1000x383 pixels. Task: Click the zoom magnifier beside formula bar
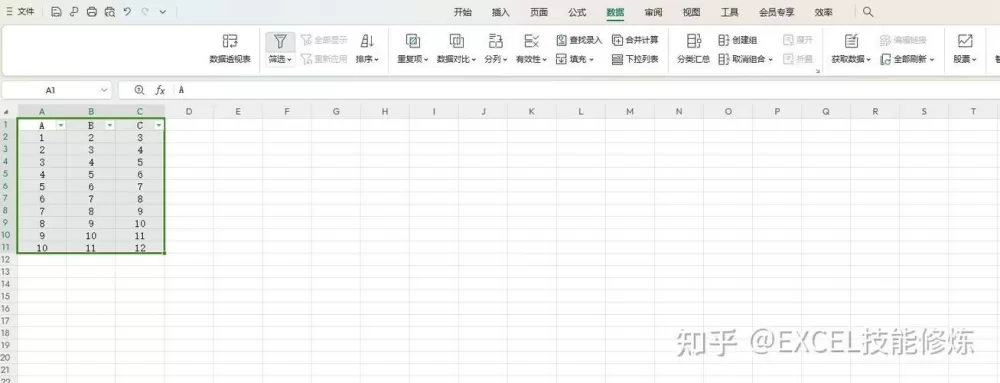[x=140, y=90]
